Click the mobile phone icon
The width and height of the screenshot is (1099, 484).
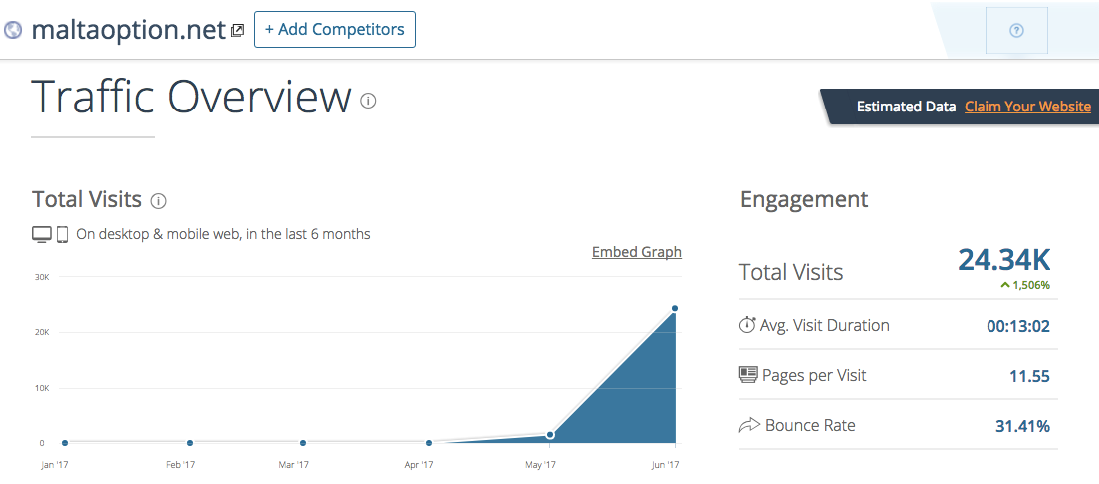tap(62, 235)
